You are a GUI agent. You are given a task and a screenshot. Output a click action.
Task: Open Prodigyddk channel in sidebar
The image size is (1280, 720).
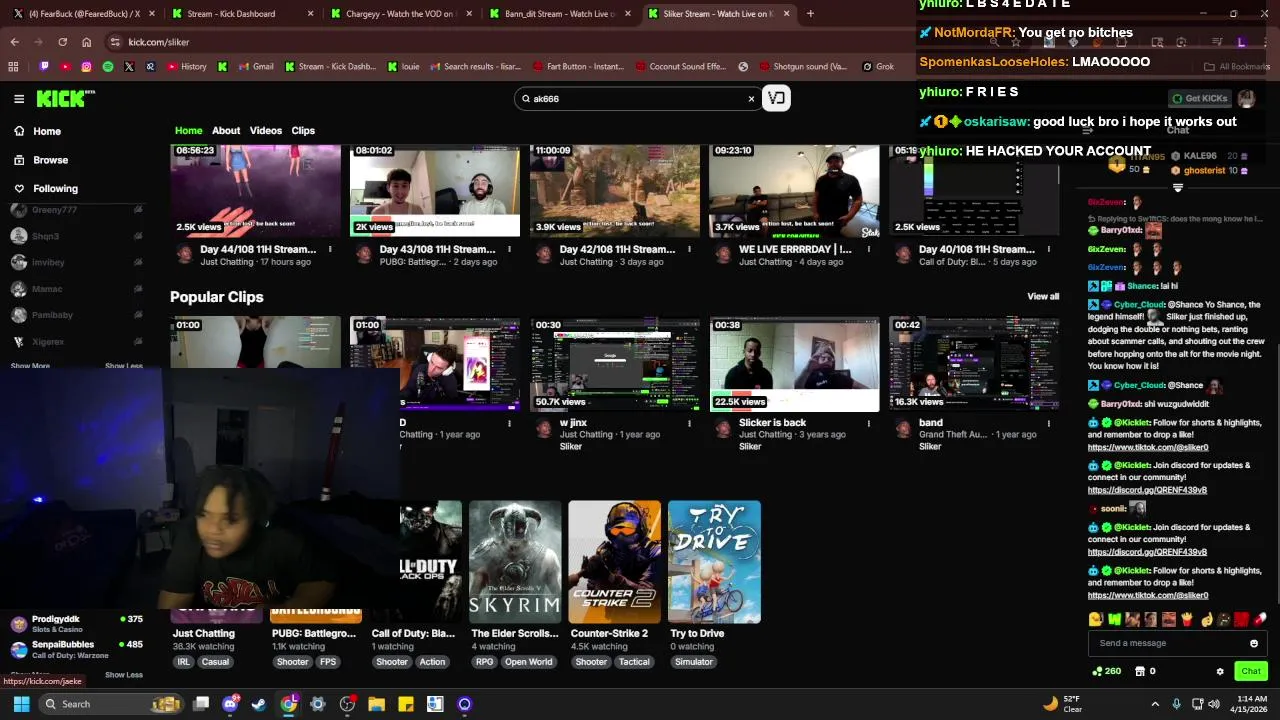[75, 623]
